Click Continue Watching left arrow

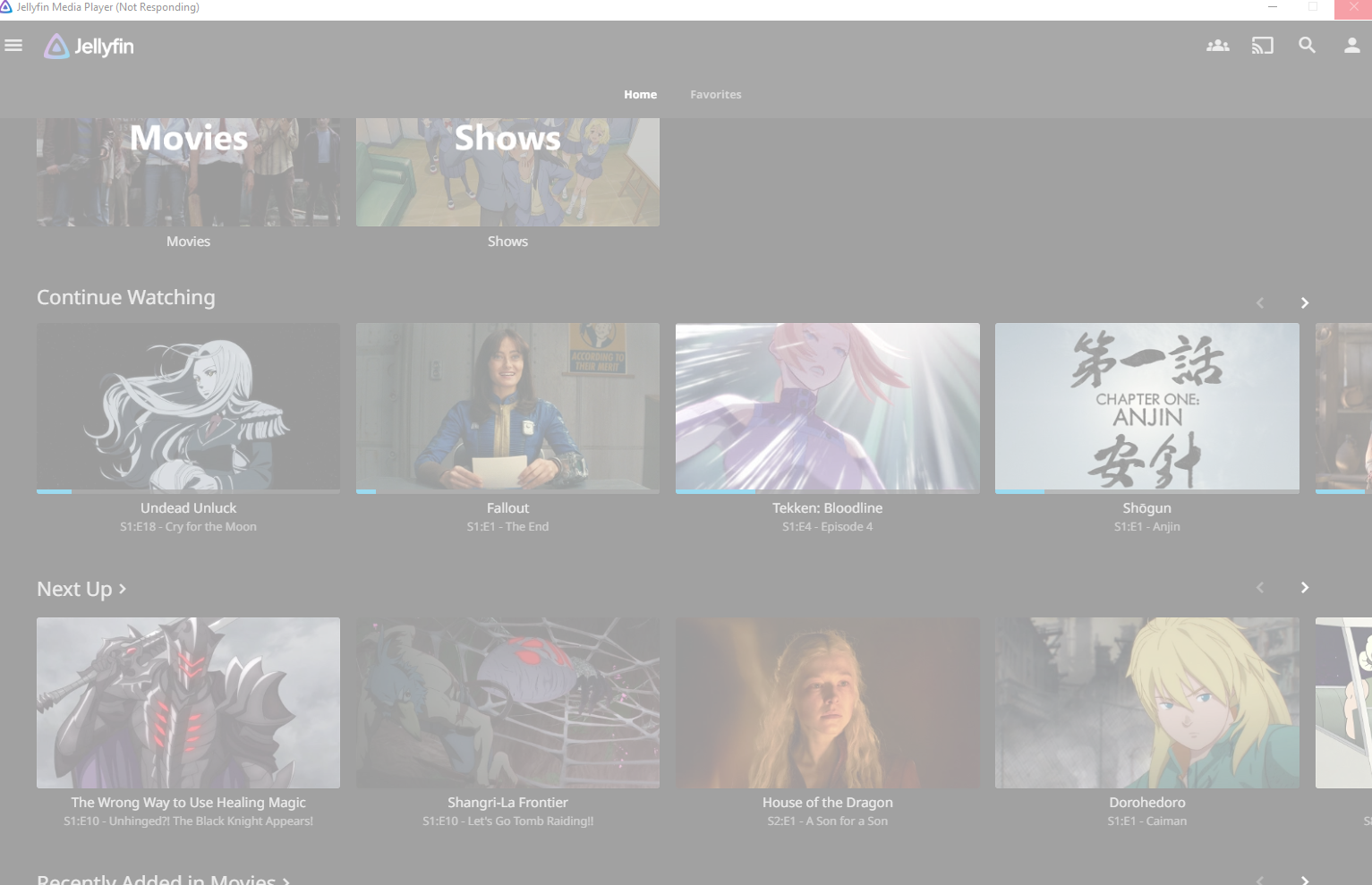[x=1260, y=303]
